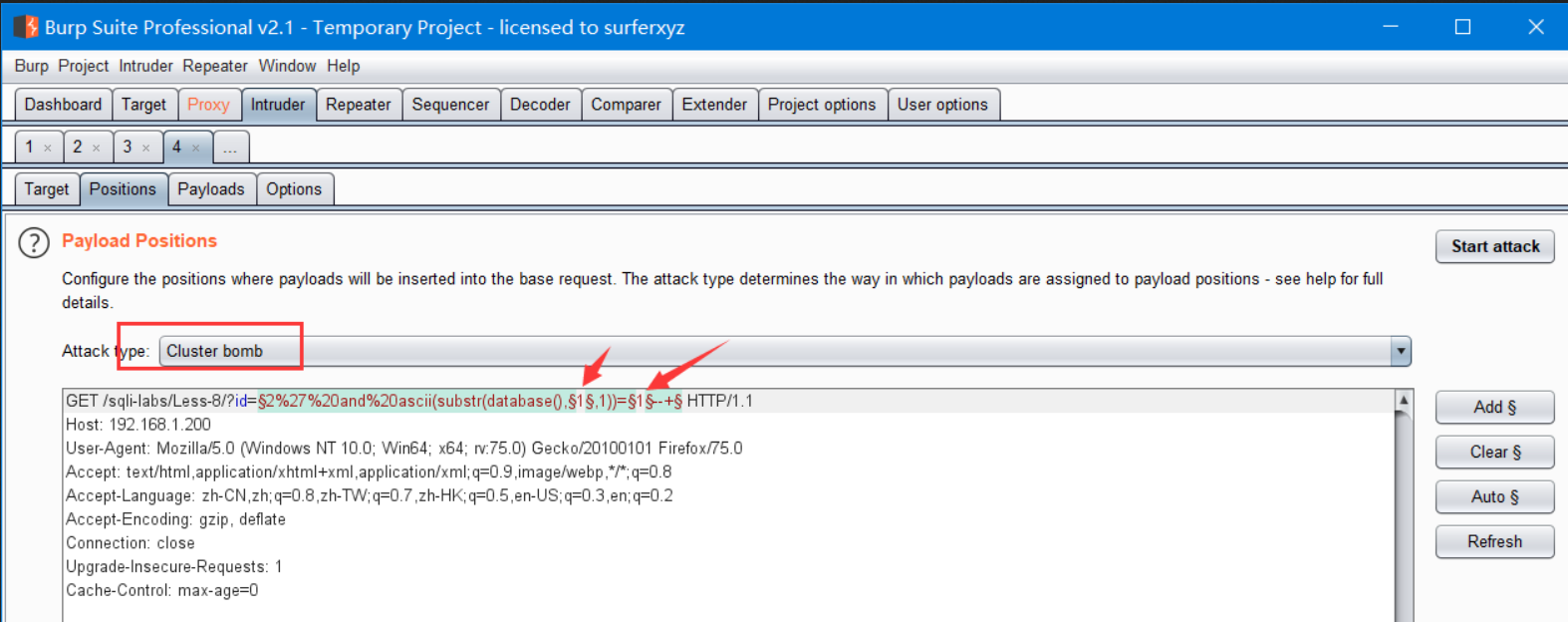1568x622 pixels.
Task: Select the Cluster bomb attack type combo box
Action: pos(785,351)
